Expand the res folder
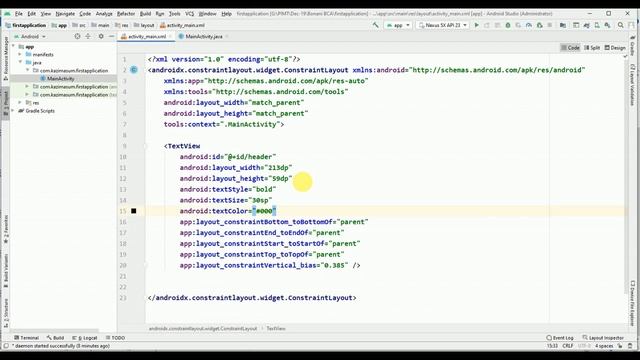 click(20, 102)
